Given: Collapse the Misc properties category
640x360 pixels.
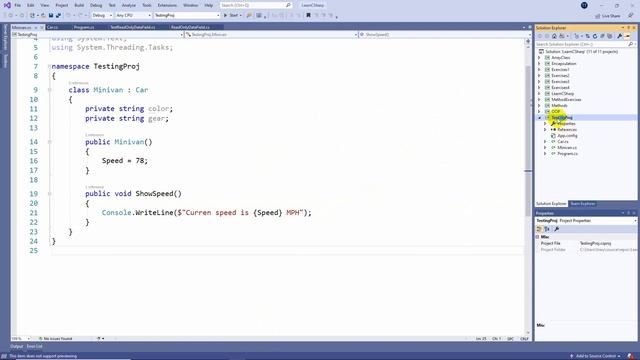Looking at the screenshot, I should (x=538, y=237).
